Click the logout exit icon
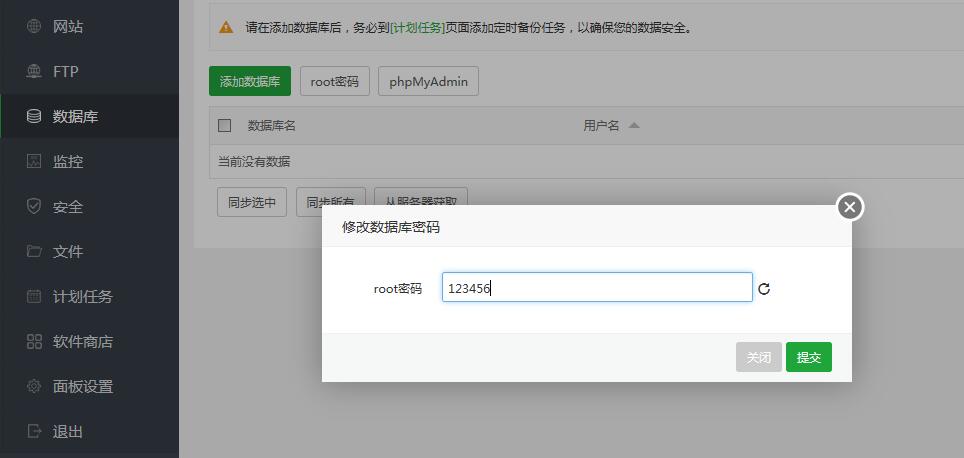The width and height of the screenshot is (964, 458). coord(34,432)
